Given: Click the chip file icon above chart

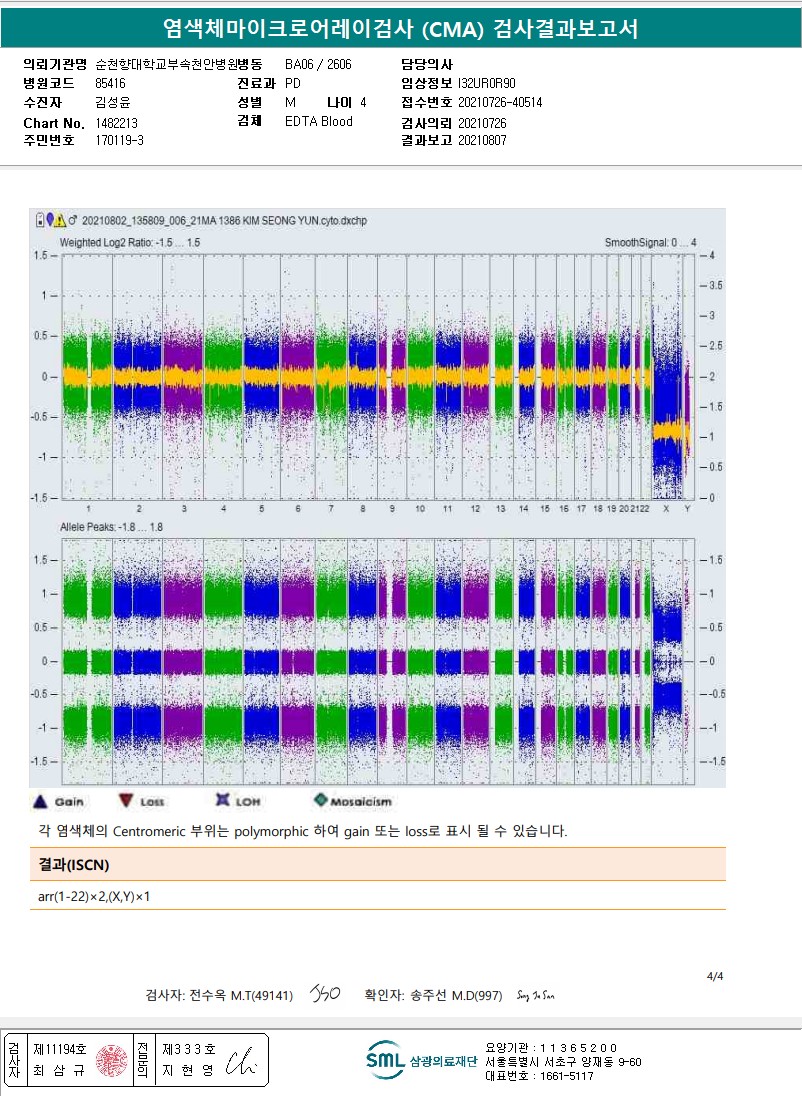Looking at the screenshot, I should 39,220.
